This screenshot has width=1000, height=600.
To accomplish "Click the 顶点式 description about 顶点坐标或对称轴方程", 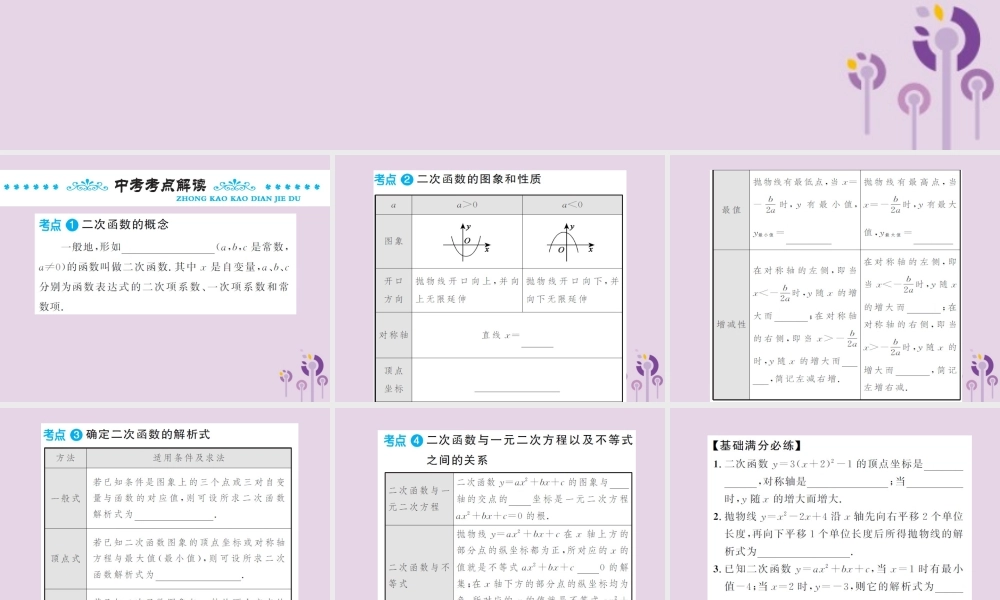I will coord(189,559).
